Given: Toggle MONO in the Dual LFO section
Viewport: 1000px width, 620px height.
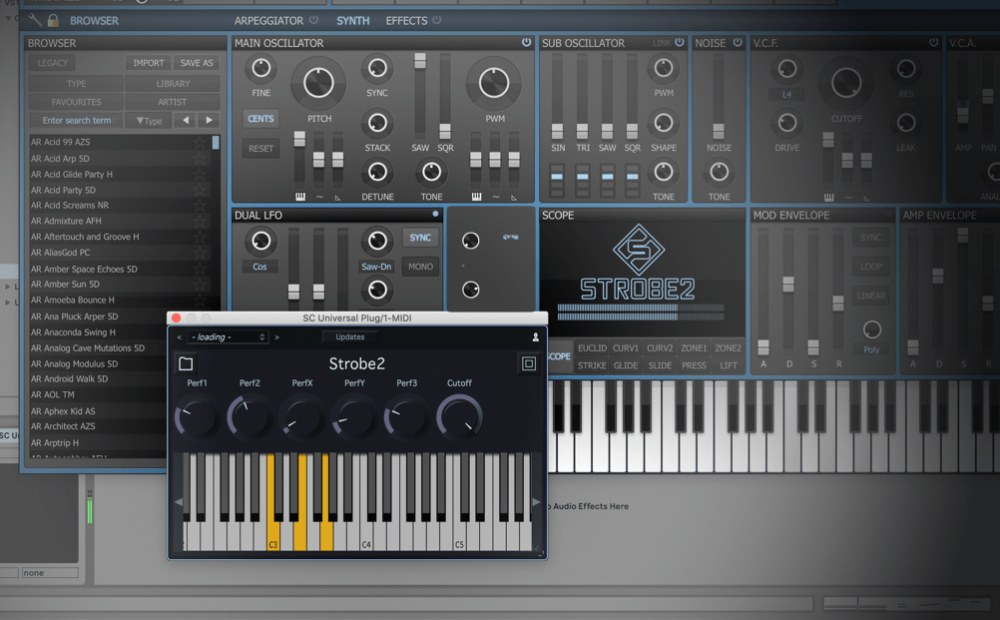Looking at the screenshot, I should (x=420, y=267).
